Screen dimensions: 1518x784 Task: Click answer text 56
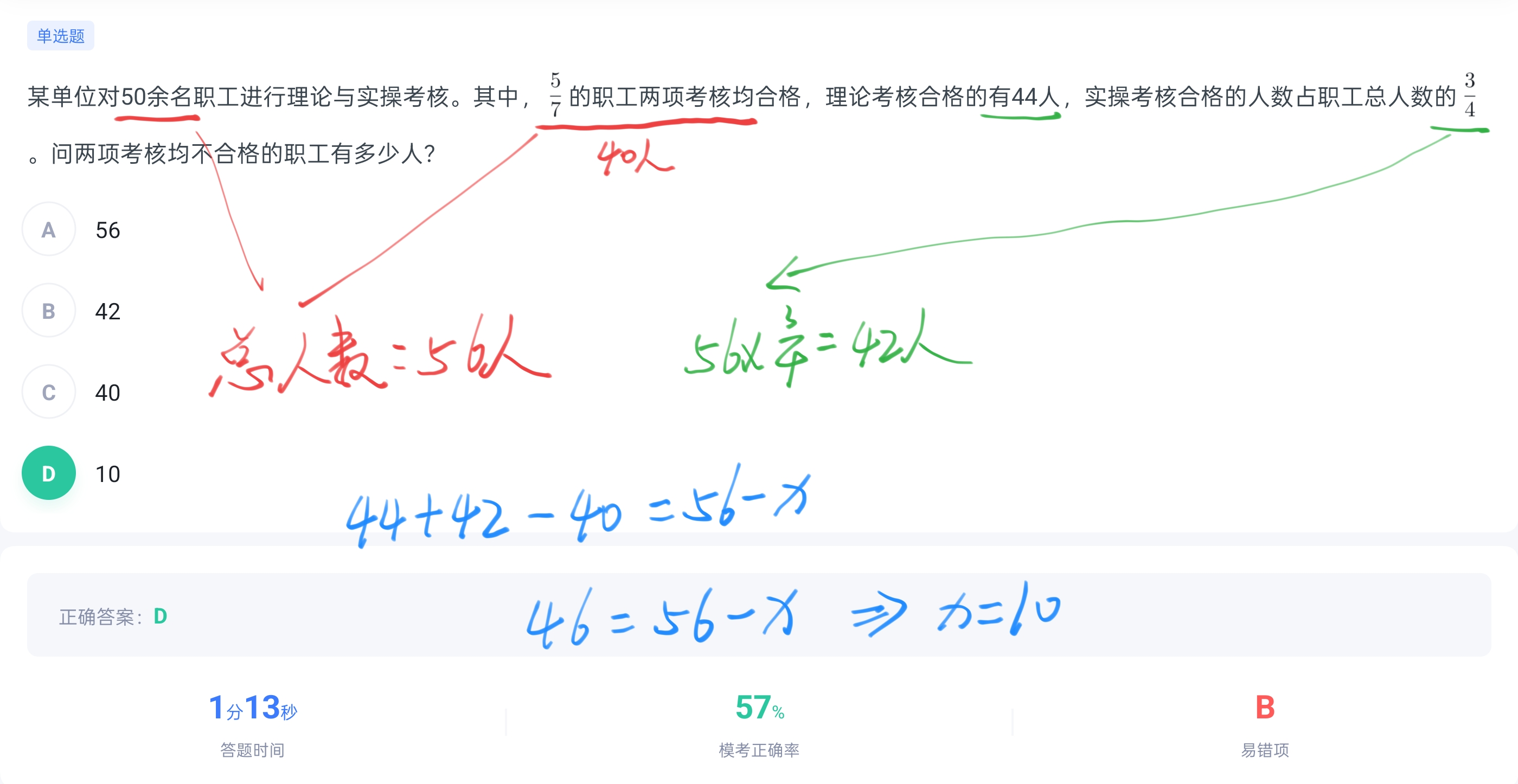(108, 230)
